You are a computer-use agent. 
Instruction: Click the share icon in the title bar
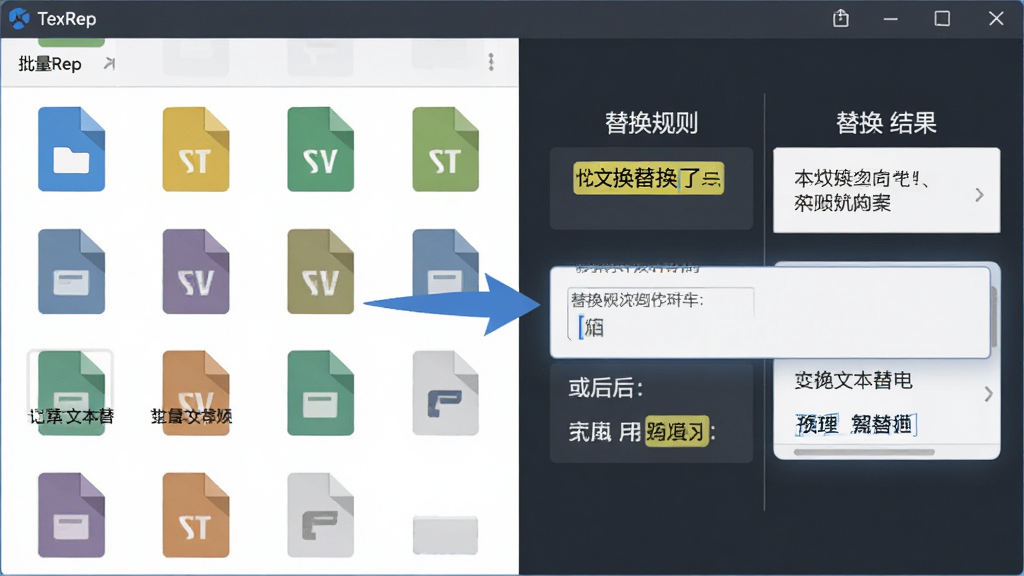coord(841,18)
